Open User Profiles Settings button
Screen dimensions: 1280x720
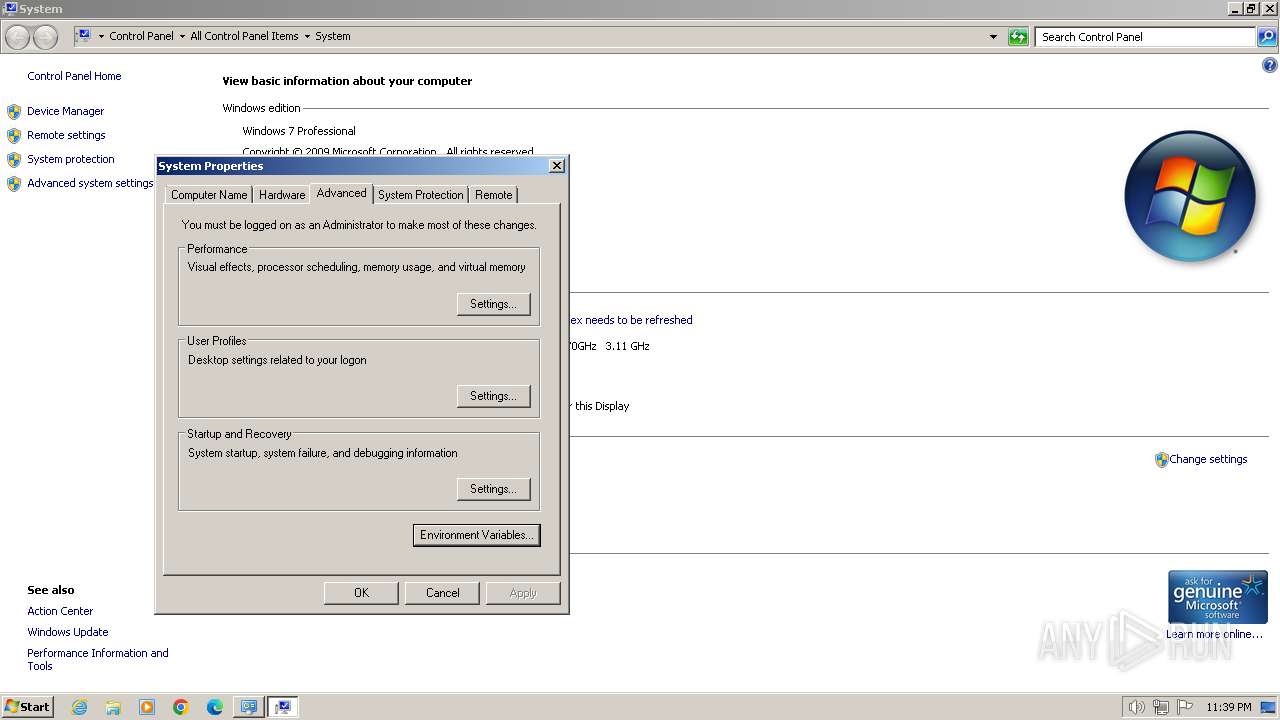493,396
